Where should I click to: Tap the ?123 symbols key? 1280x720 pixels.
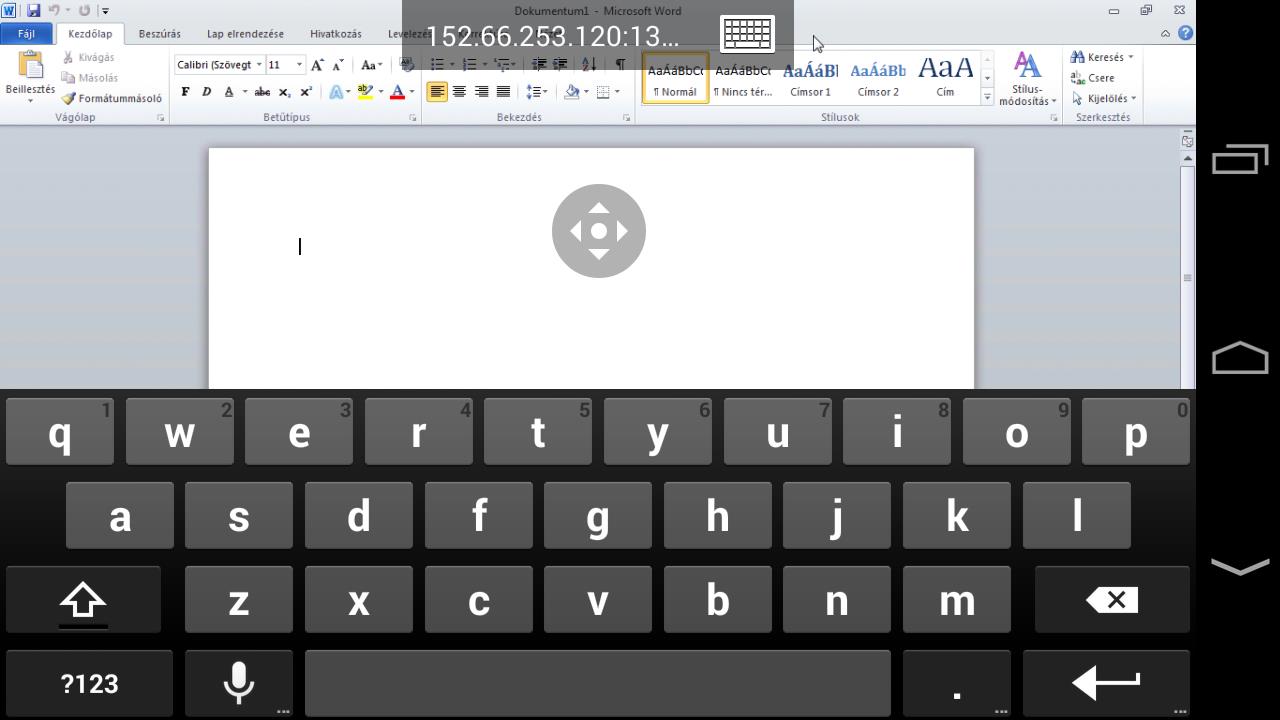89,683
